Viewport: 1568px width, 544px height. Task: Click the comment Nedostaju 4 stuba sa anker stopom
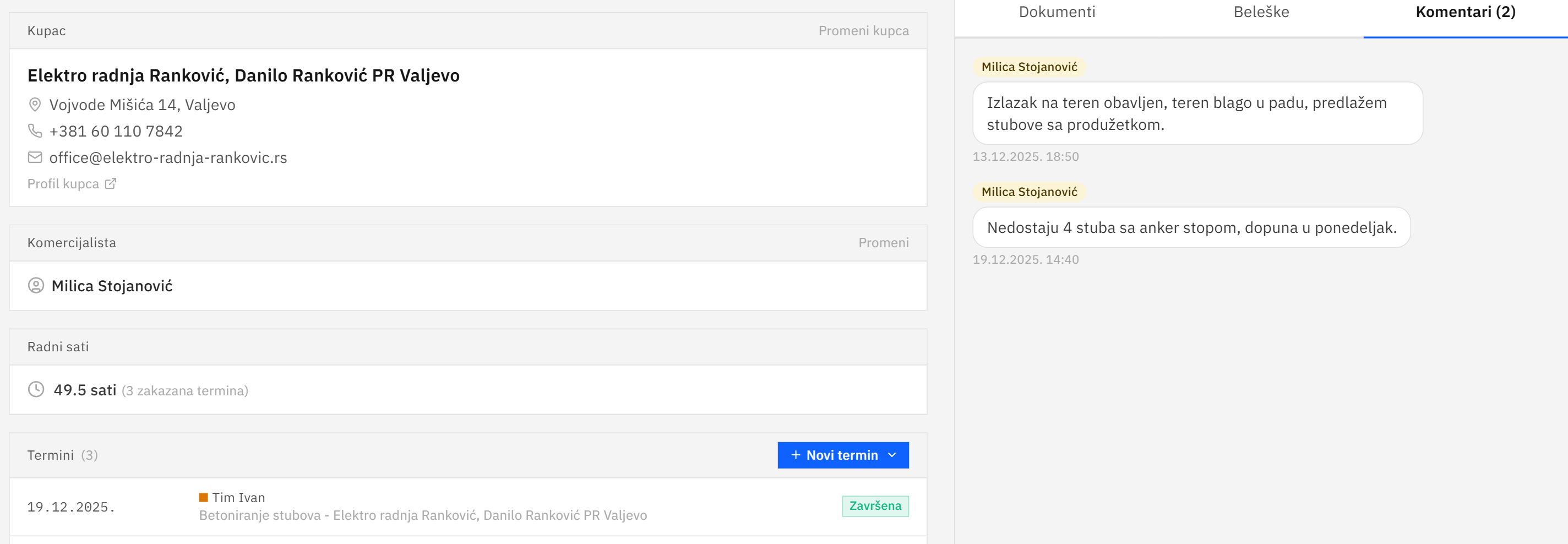pos(1191,227)
